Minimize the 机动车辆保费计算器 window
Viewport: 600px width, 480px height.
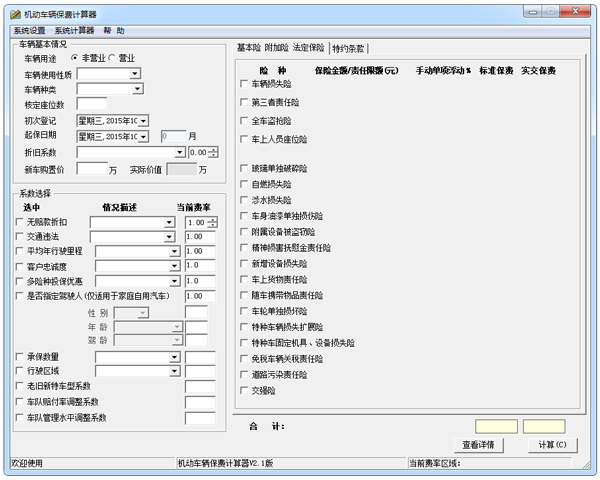pos(533,11)
